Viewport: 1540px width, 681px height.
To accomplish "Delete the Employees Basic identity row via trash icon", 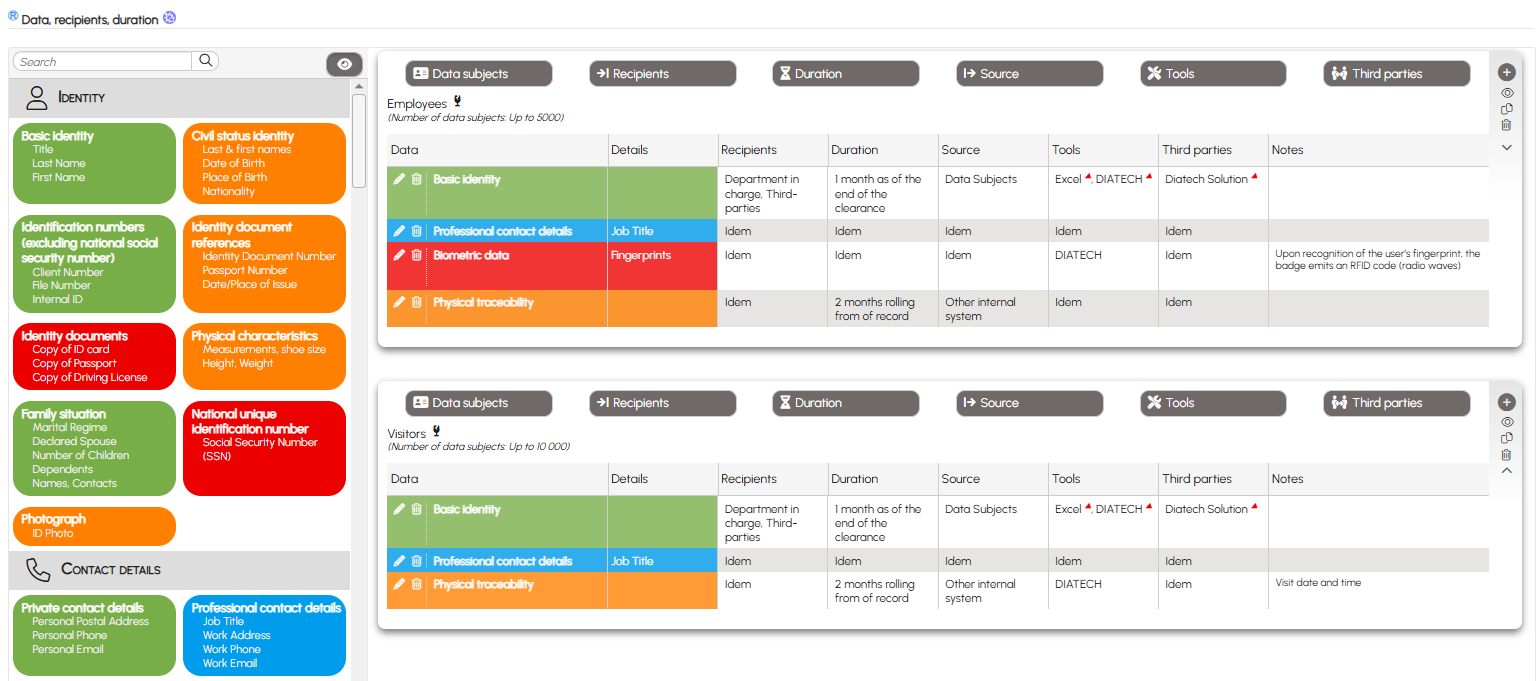I will [417, 179].
